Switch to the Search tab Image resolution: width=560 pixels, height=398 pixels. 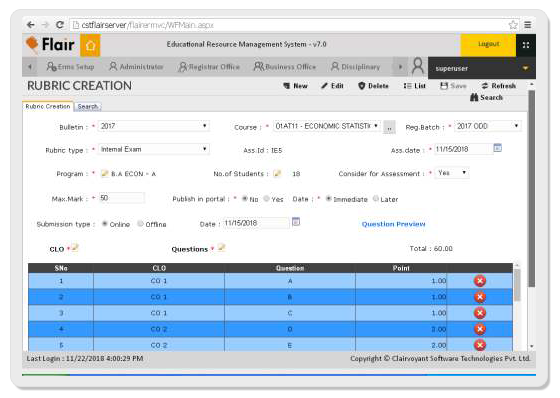(x=88, y=106)
